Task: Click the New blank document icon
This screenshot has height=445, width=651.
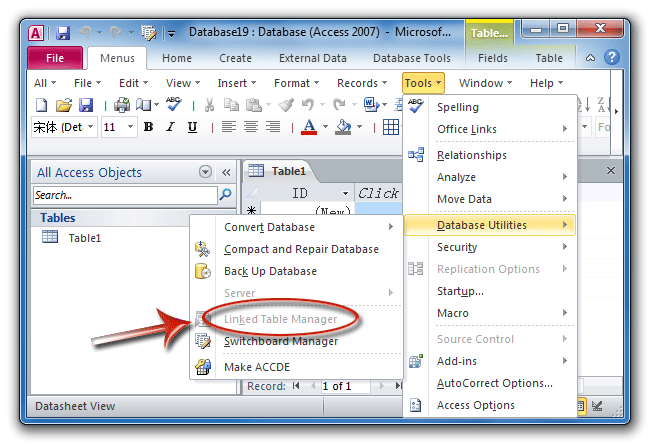Action: [41, 105]
